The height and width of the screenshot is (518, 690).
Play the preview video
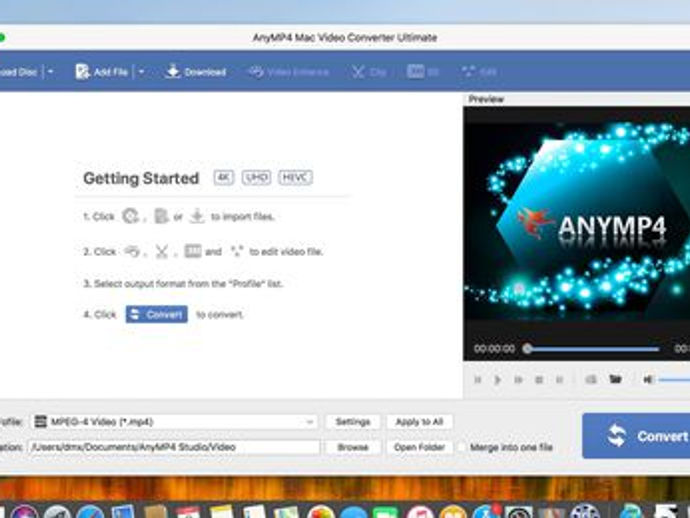point(497,380)
